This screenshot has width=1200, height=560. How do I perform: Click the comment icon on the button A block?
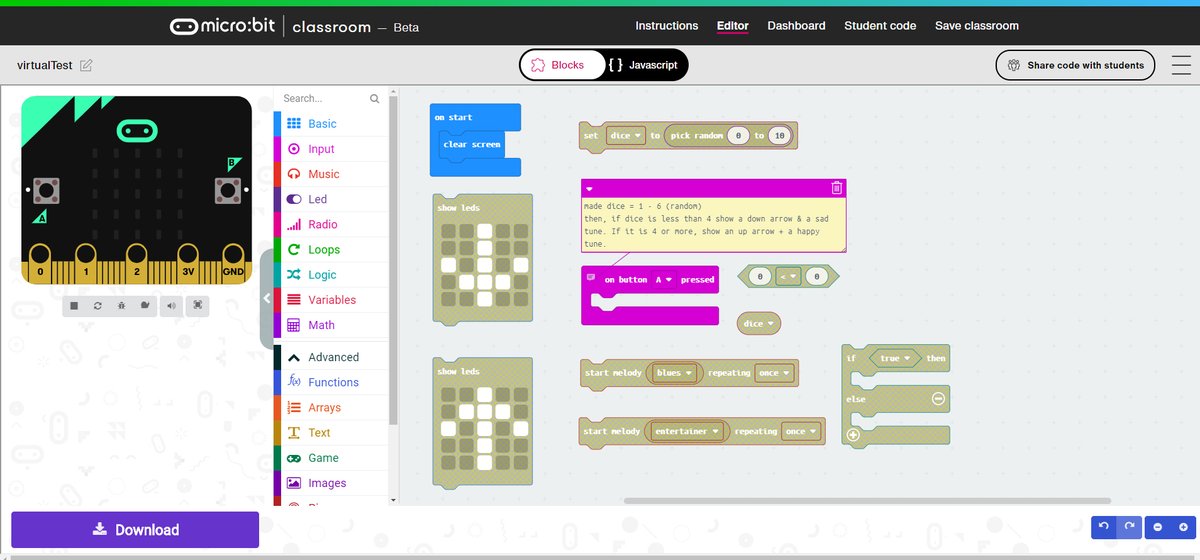coord(591,279)
